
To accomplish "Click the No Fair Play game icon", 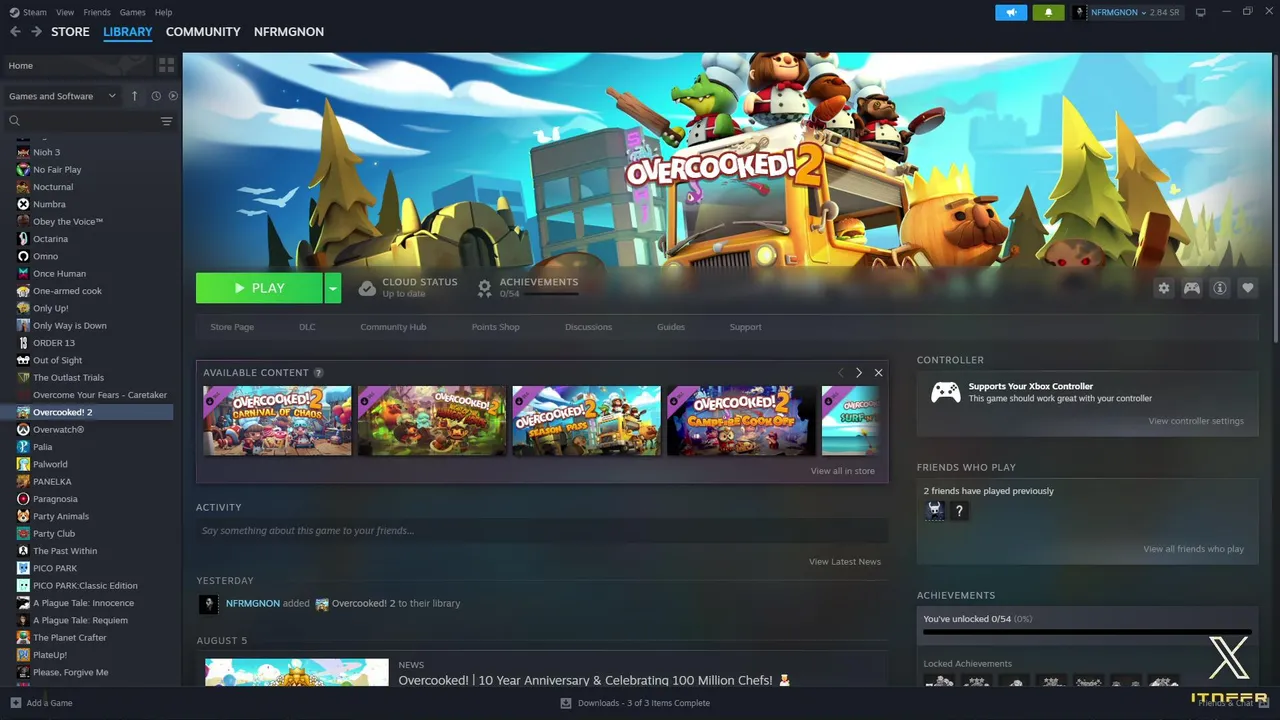I will (x=23, y=170).
